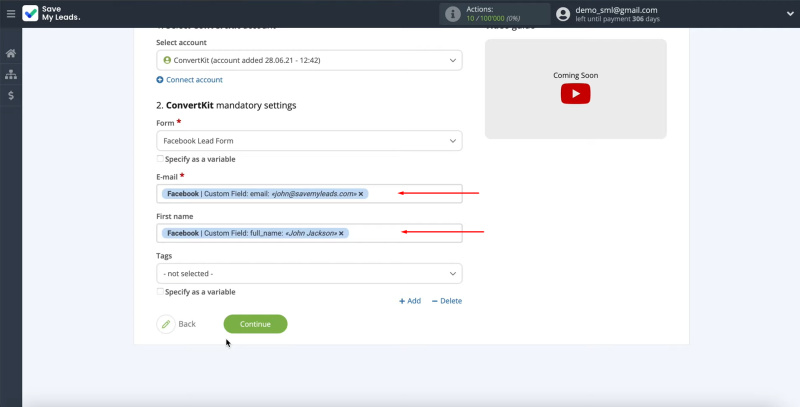The height and width of the screenshot is (407, 800).
Task: Click the user account avatar icon
Action: click(563, 14)
